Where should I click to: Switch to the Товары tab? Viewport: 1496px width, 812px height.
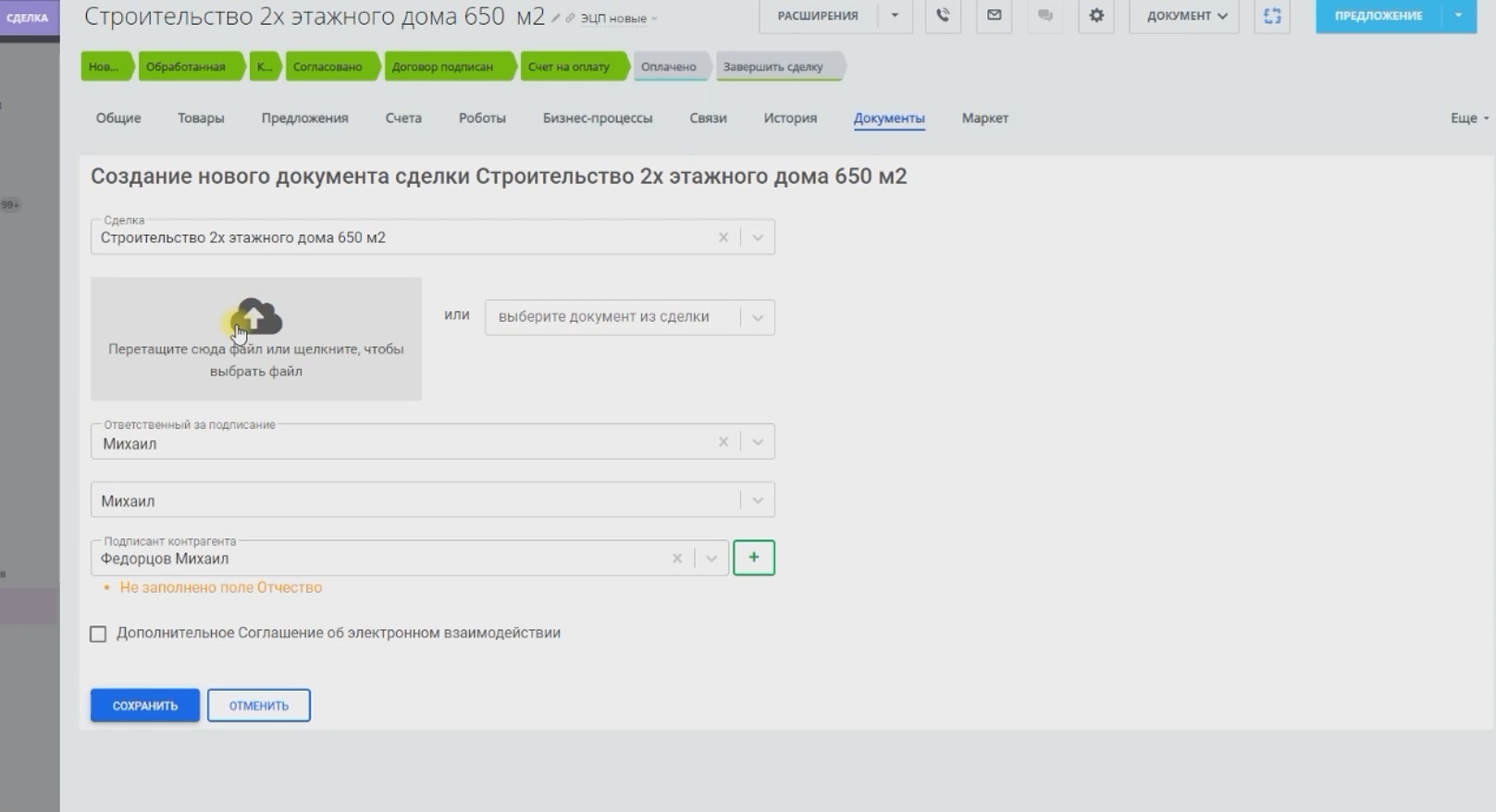coord(201,118)
